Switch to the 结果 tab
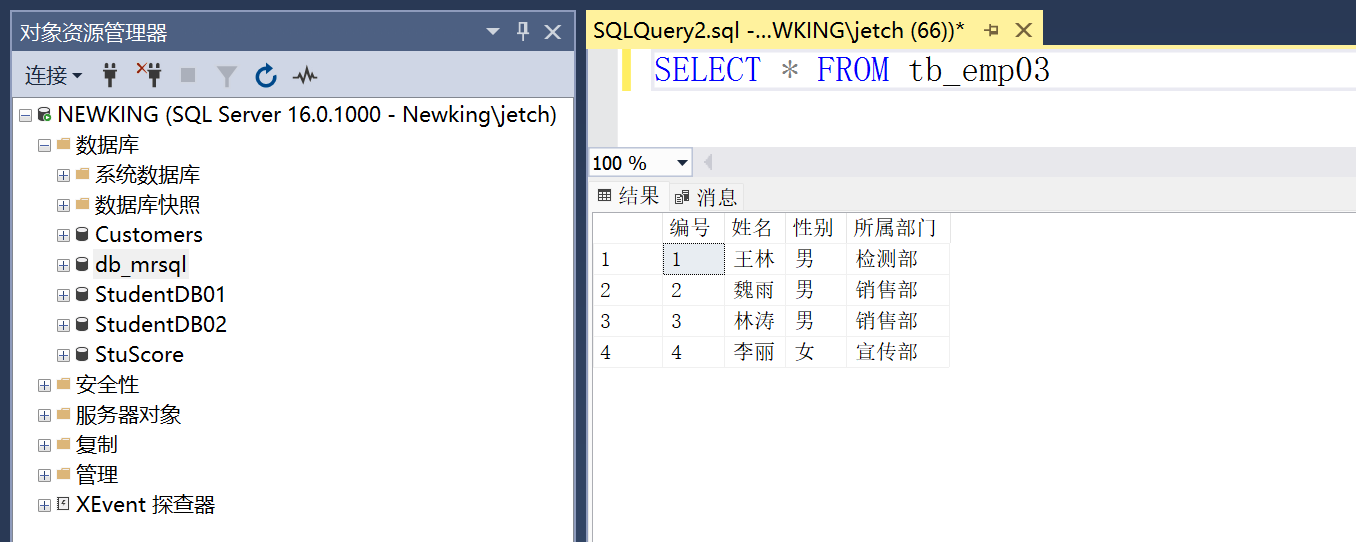This screenshot has width=1356, height=542. point(629,195)
